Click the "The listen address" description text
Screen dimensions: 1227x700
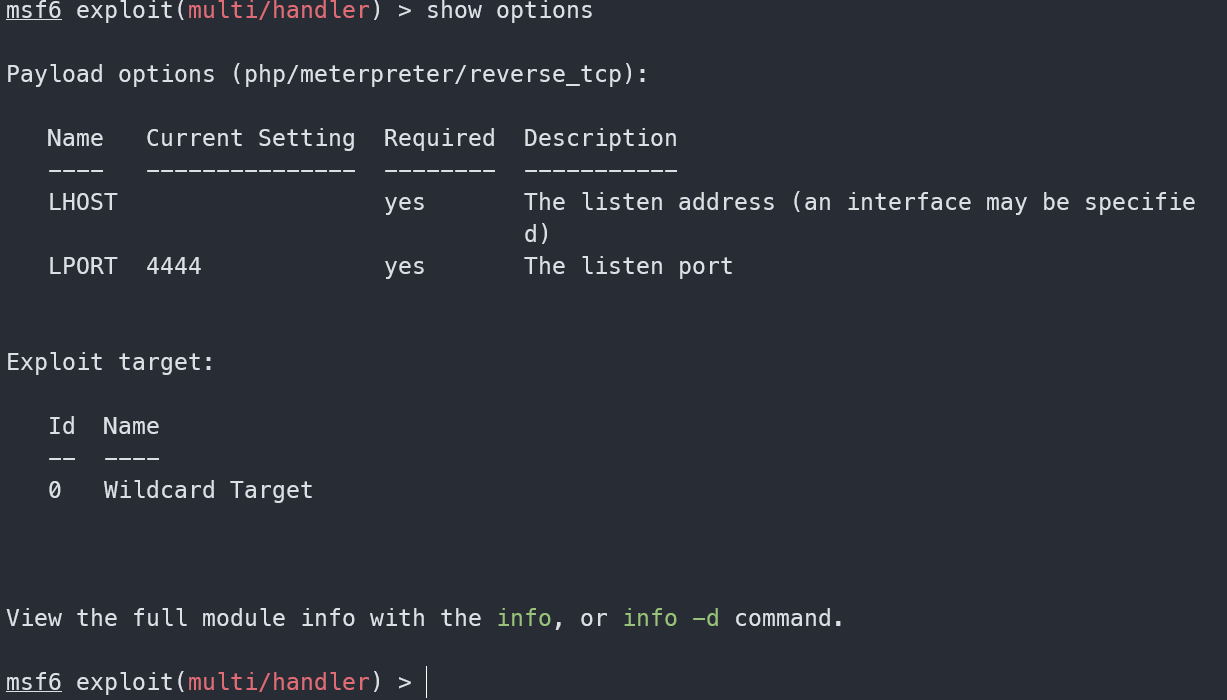649,202
